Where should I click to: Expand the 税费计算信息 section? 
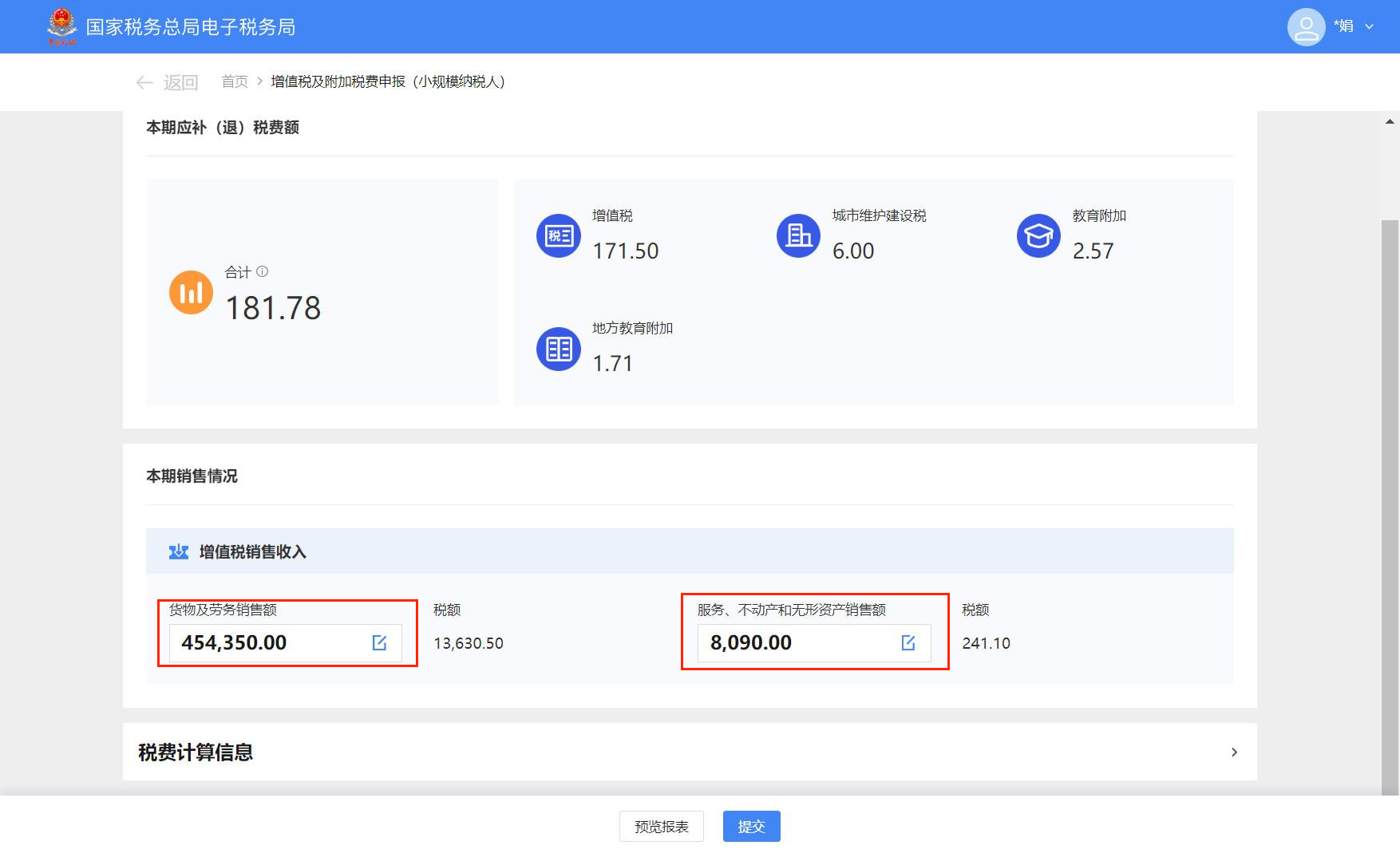click(x=1234, y=752)
